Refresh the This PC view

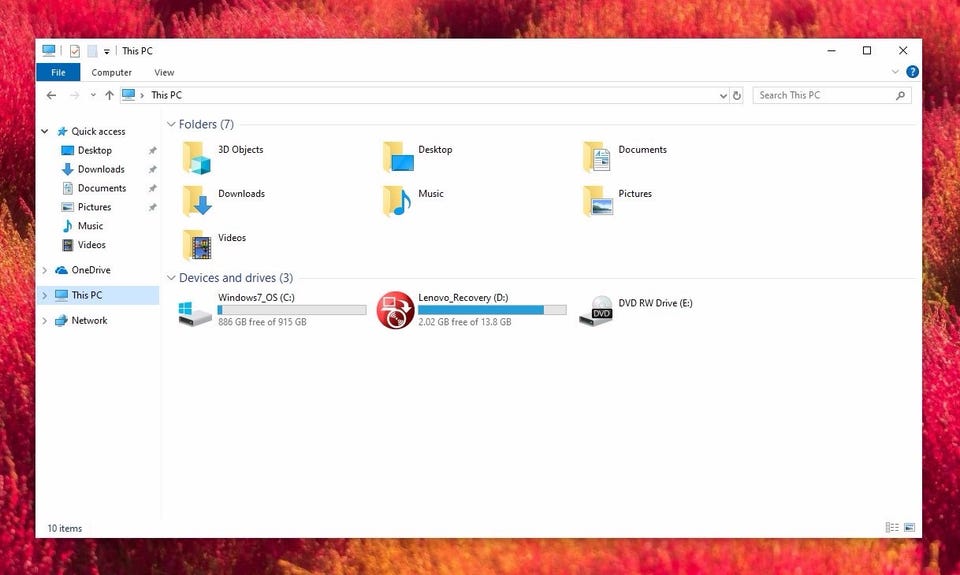[737, 95]
